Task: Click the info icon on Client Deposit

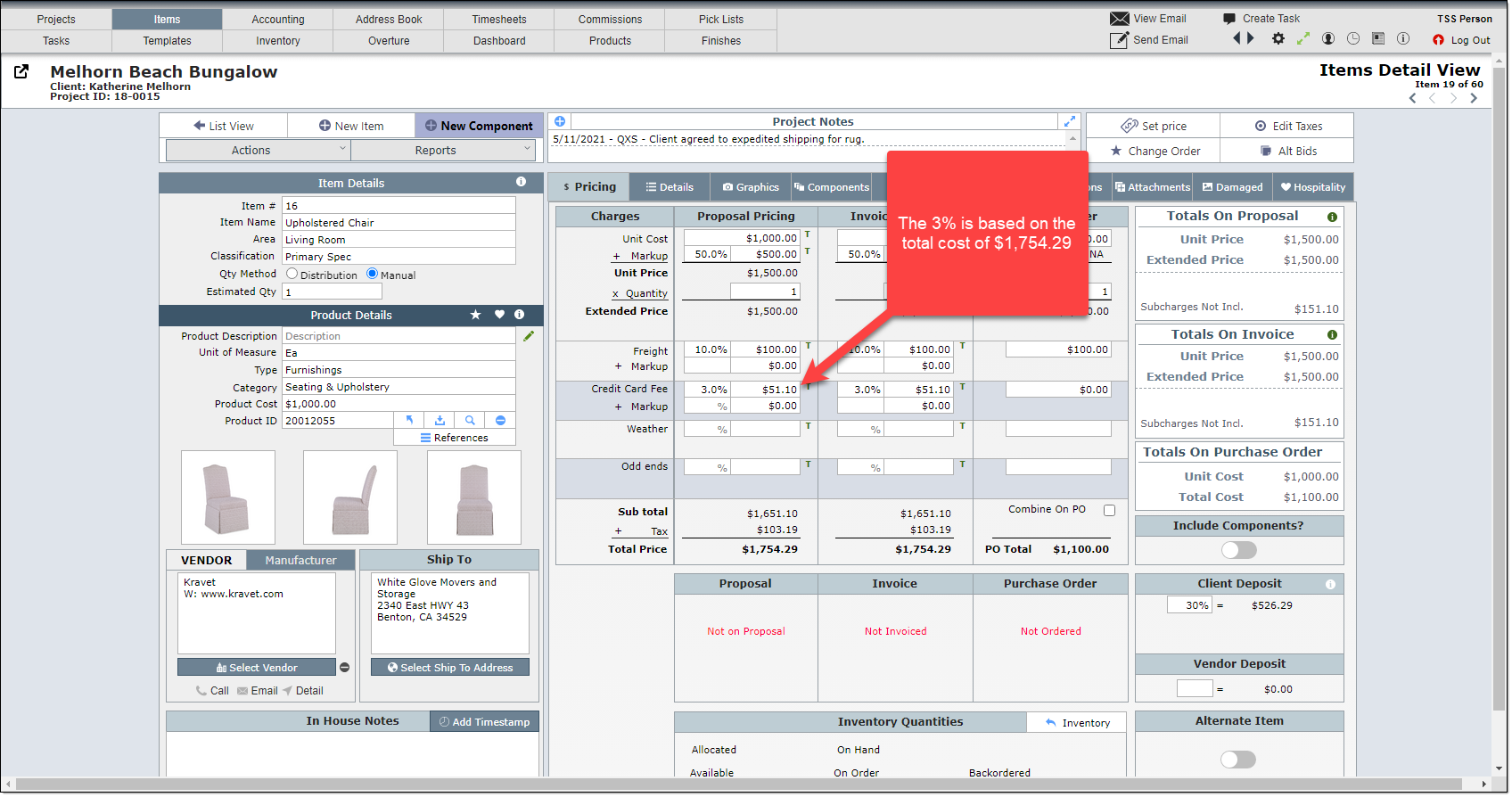Action: [x=1330, y=585]
